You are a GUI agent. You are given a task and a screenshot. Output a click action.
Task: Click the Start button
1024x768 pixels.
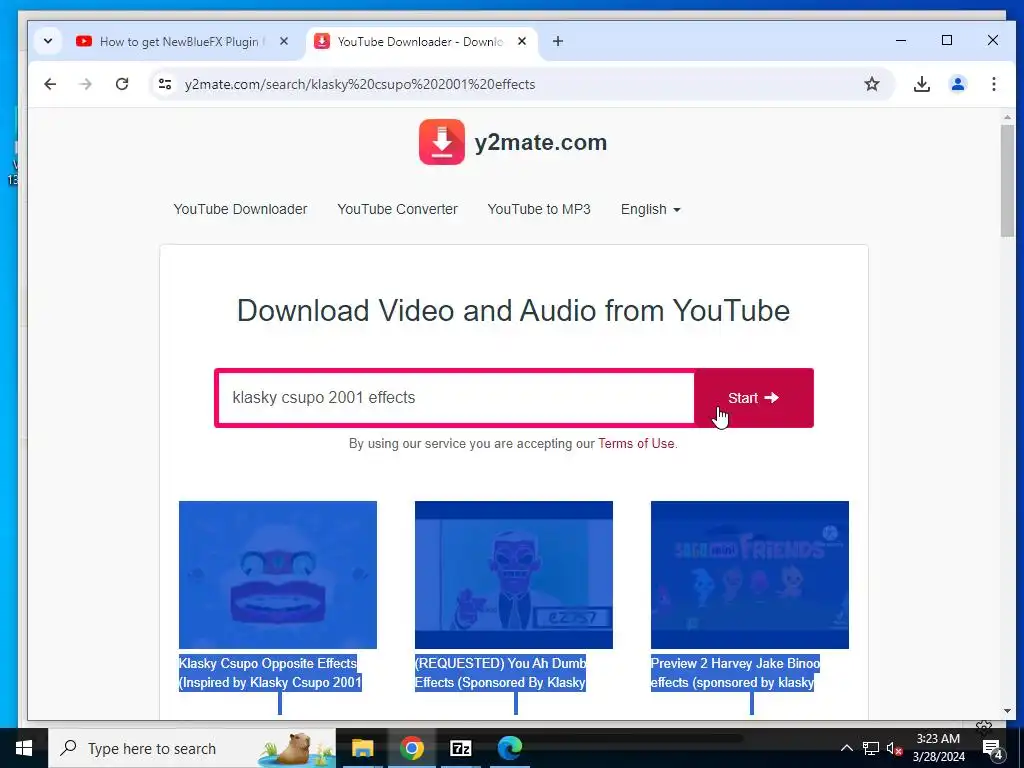pos(754,398)
